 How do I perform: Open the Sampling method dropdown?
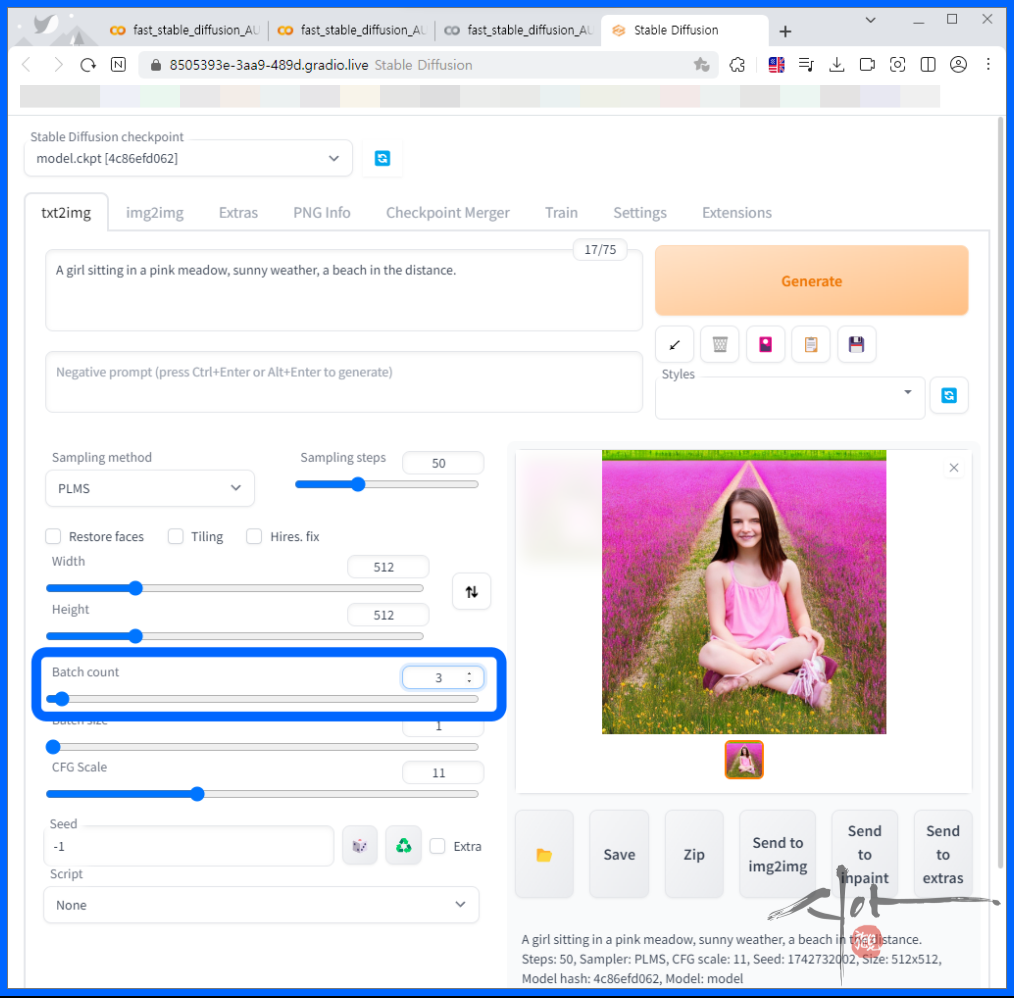tap(150, 488)
